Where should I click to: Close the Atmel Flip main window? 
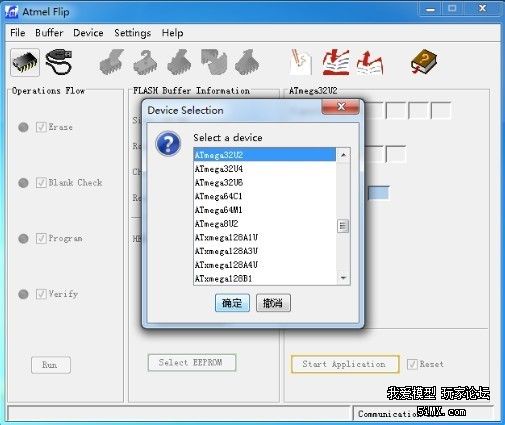(x=482, y=8)
